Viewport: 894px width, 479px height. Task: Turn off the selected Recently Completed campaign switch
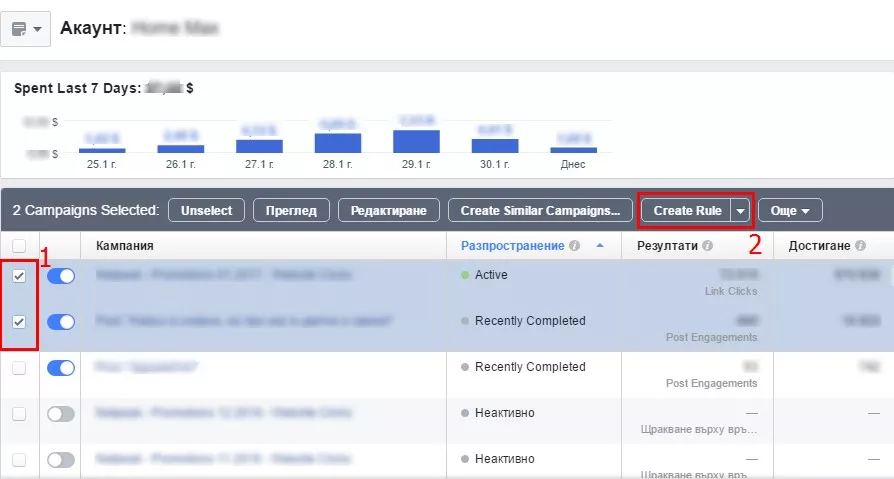click(x=61, y=322)
